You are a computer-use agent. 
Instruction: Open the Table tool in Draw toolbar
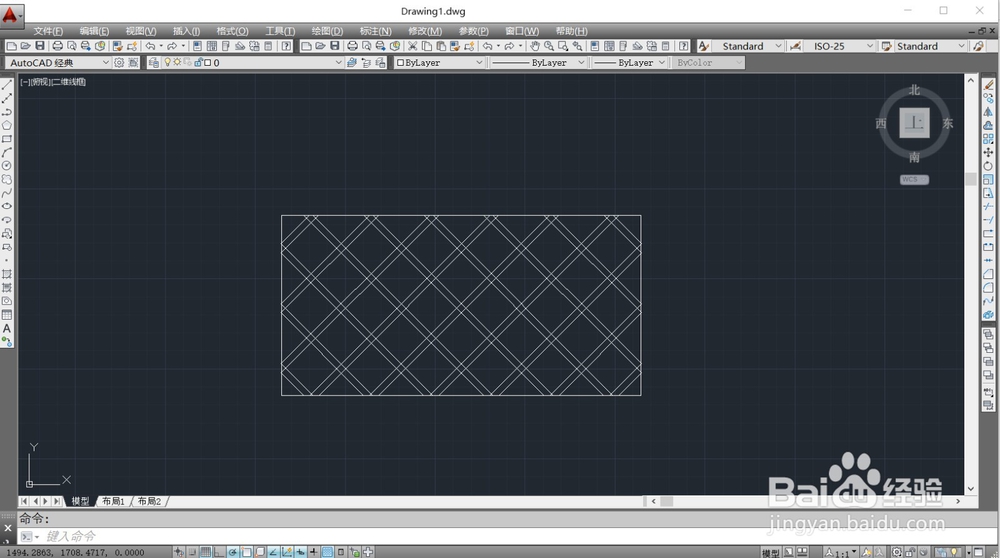click(7, 315)
